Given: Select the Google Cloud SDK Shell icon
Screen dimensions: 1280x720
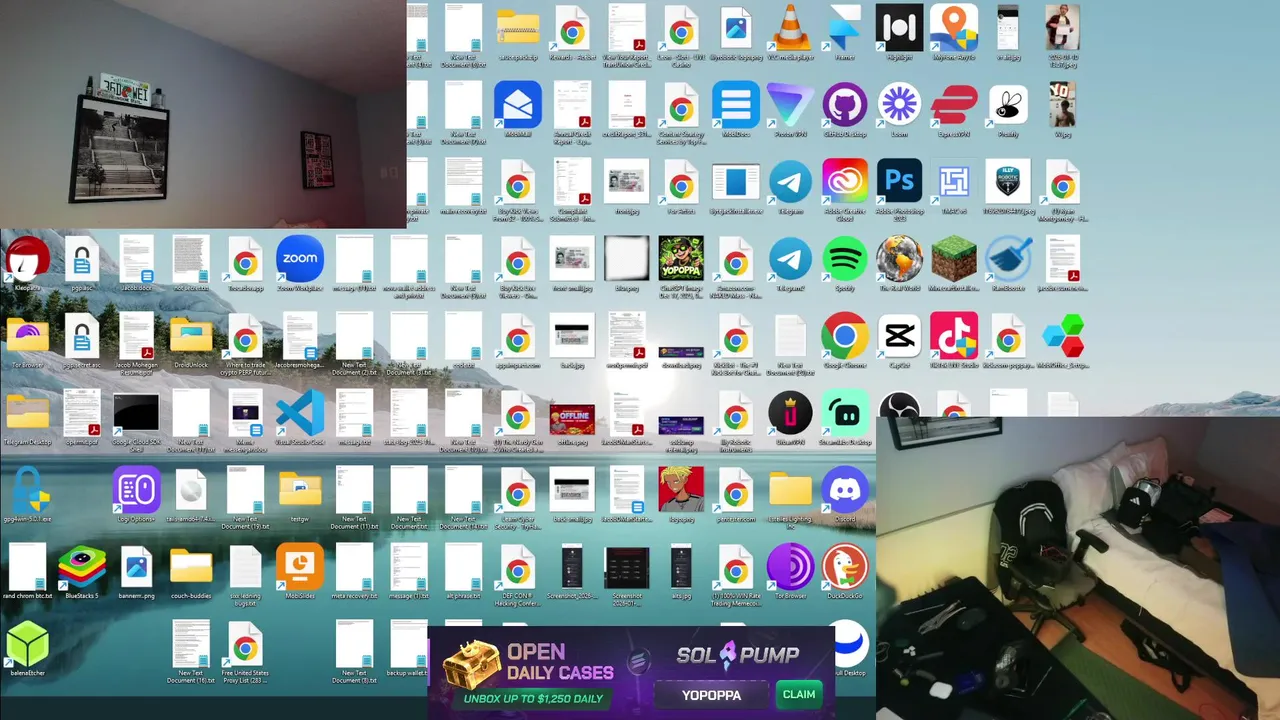Looking at the screenshot, I should tap(136, 413).
